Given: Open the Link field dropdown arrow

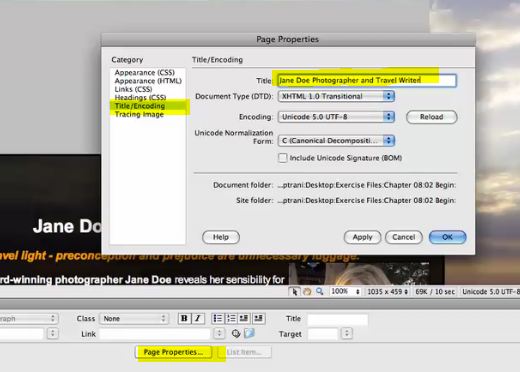Looking at the screenshot, I should point(219,333).
